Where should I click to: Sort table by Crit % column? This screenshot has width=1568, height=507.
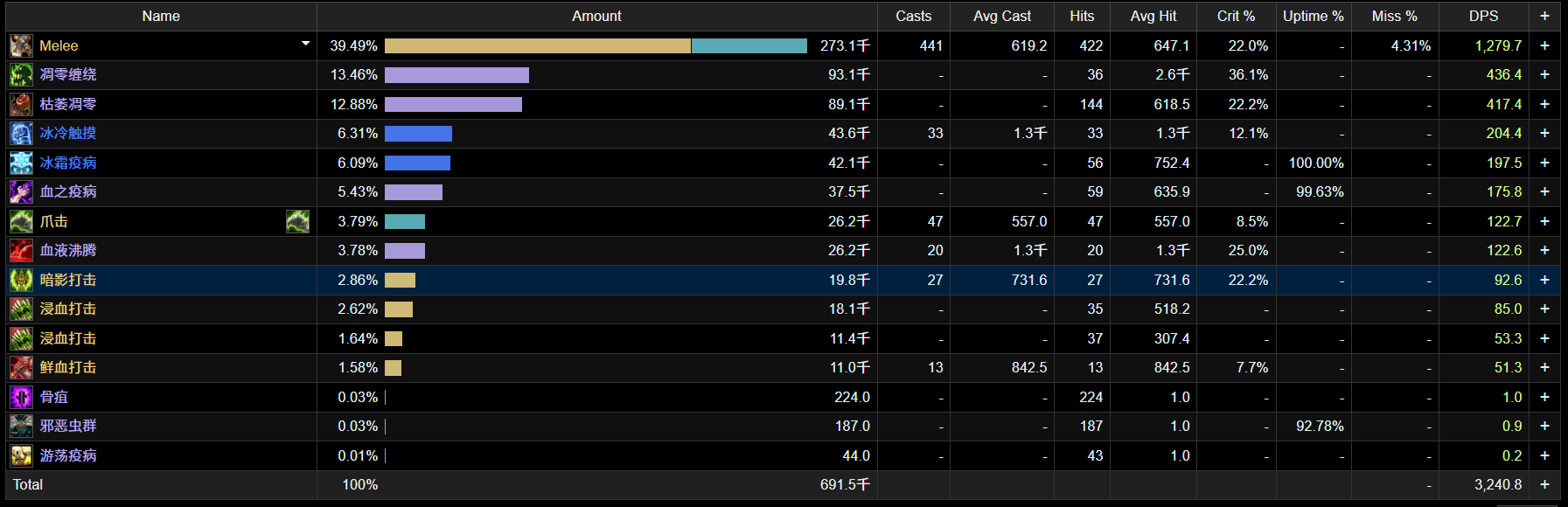1236,16
